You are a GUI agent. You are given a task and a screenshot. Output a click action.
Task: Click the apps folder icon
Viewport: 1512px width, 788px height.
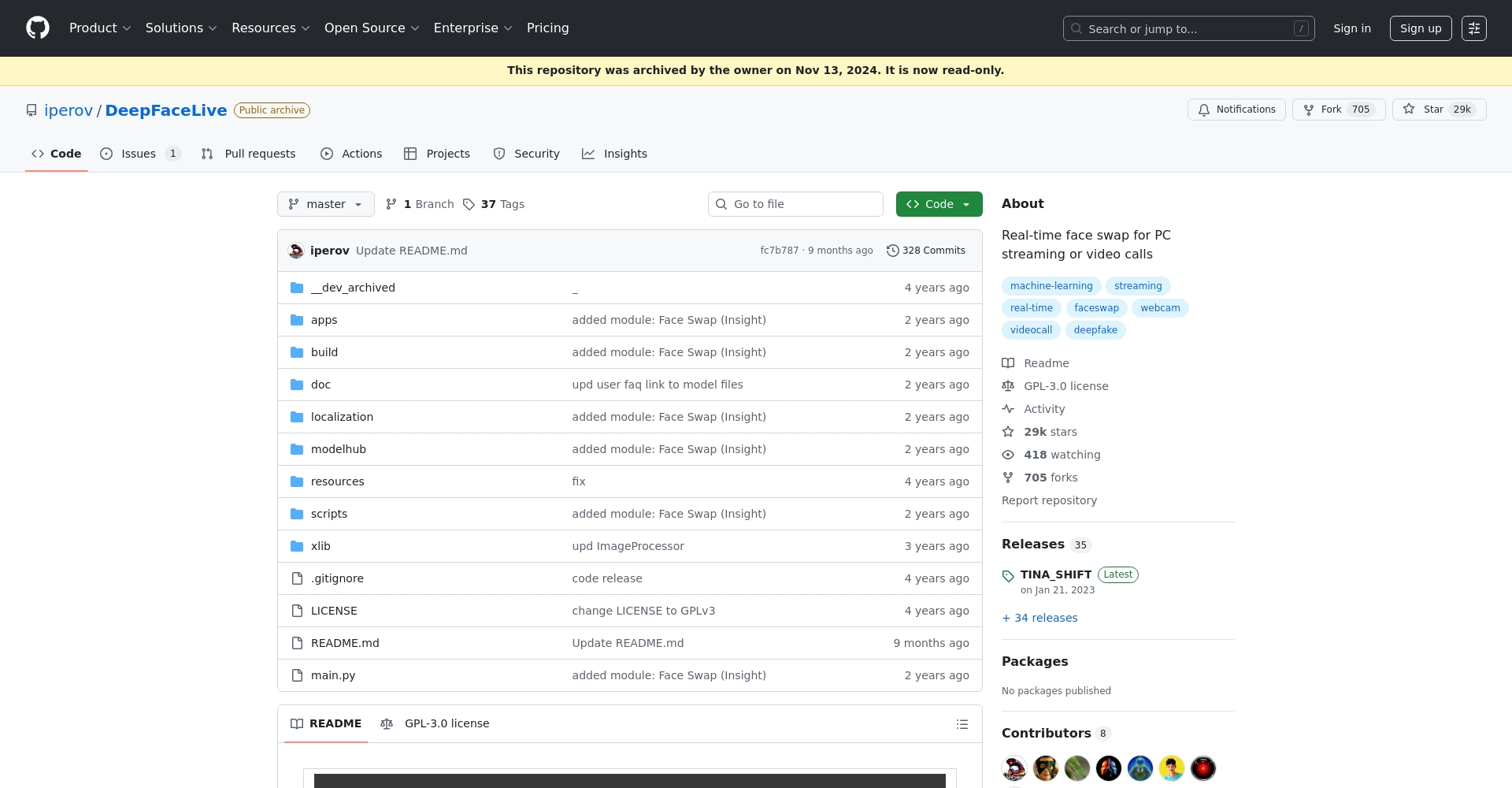[297, 320]
